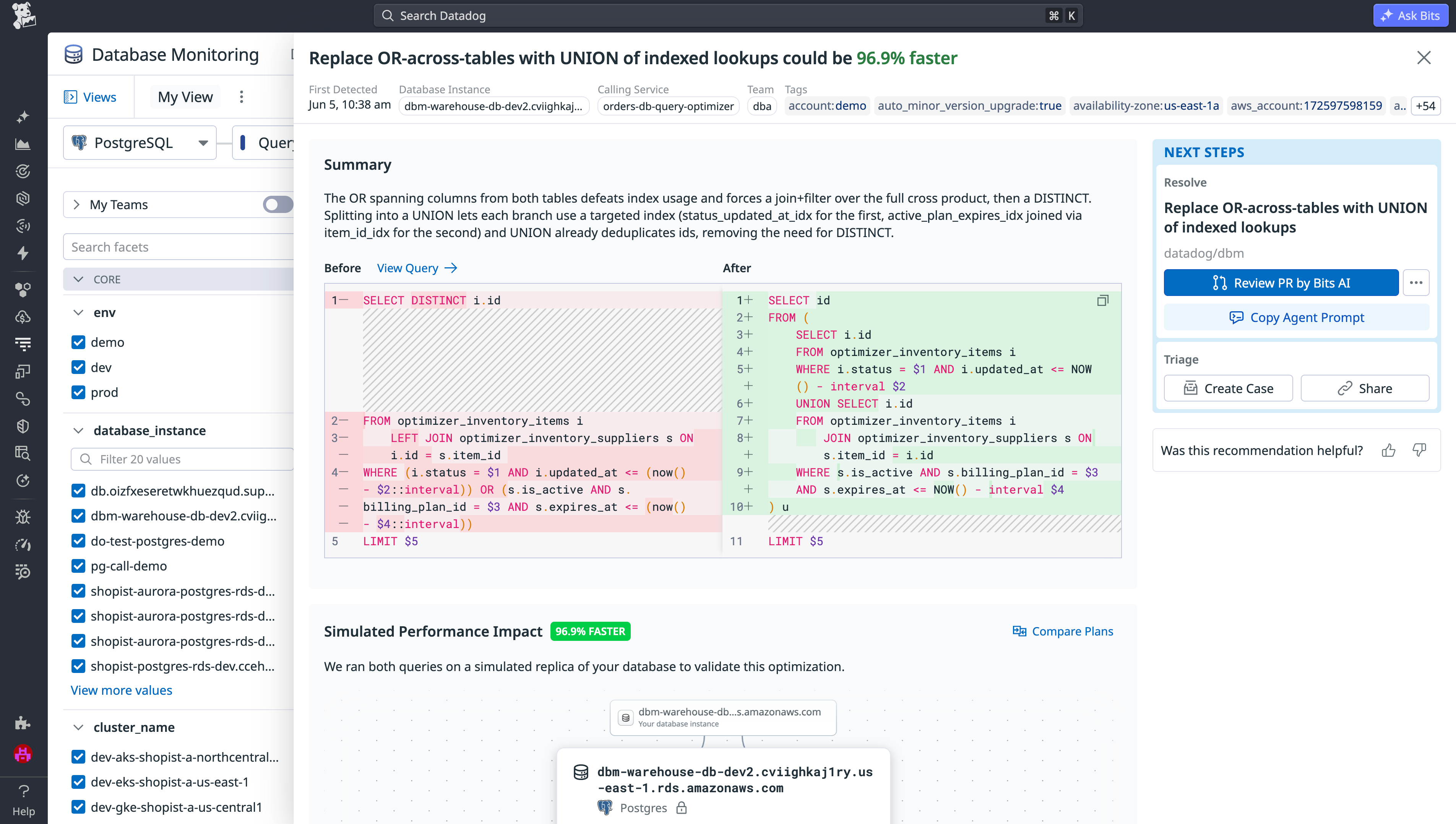
Task: Open the Queries tab
Action: (264, 143)
